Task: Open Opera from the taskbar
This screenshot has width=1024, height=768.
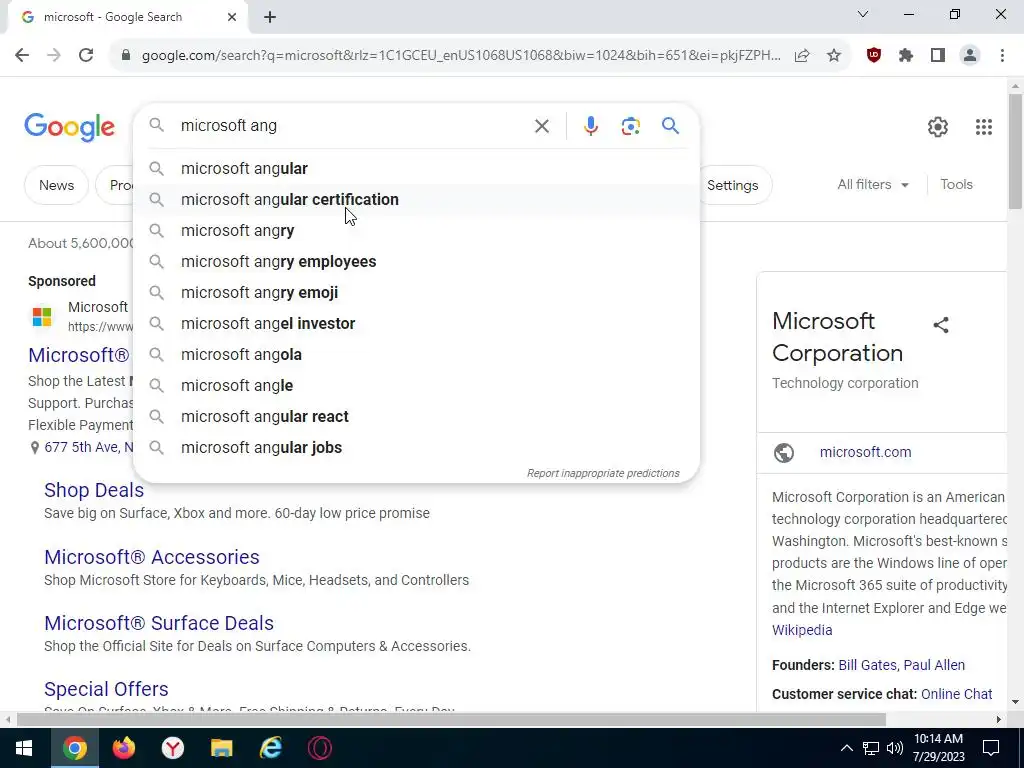Action: point(319,748)
